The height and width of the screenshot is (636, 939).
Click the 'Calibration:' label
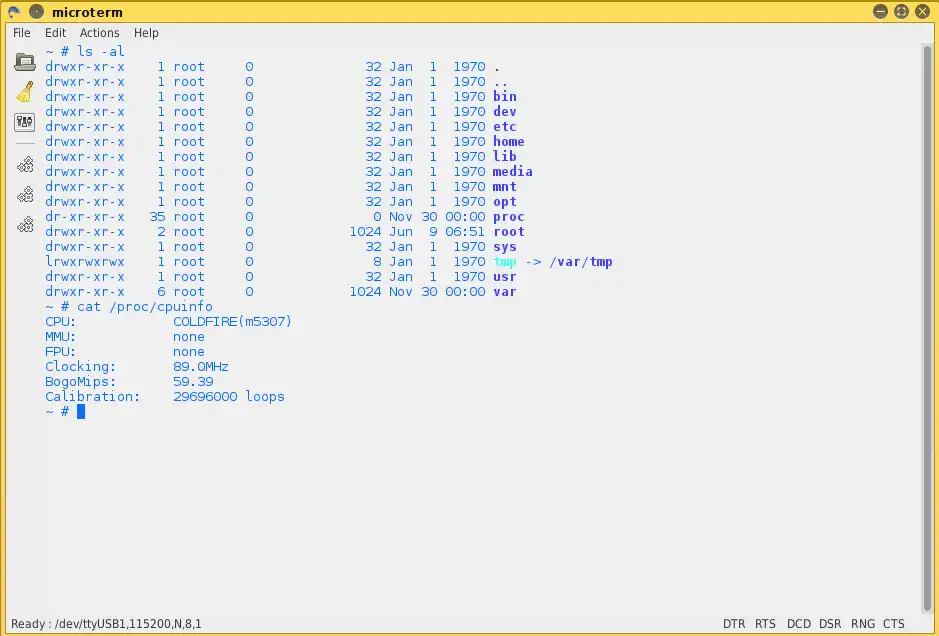pos(92,396)
